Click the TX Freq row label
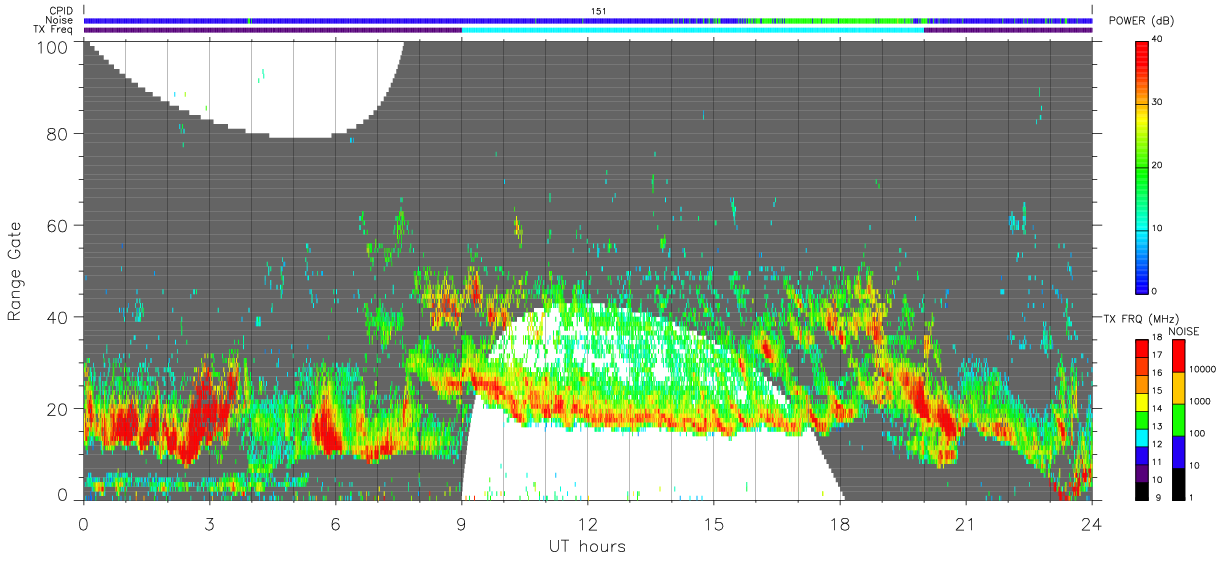Screen dimensions: 1228x567 (x=55, y=30)
